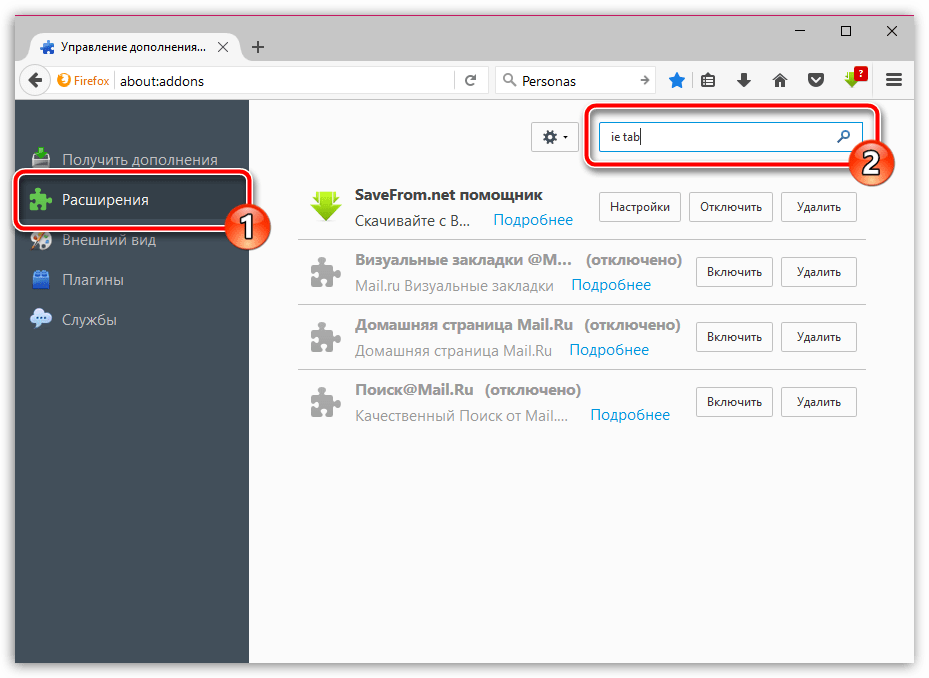Select the Управление дополнениями tab
929x678 pixels.
(x=133, y=47)
